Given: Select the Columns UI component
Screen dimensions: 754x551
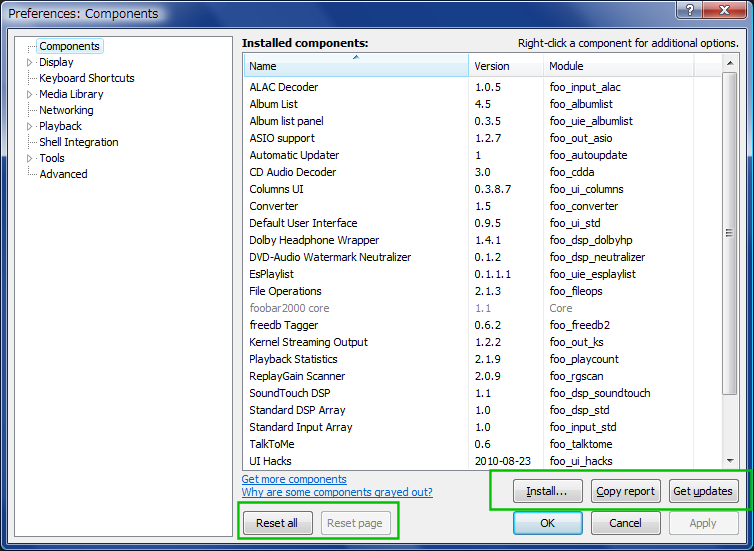Looking at the screenshot, I should pos(483,189).
